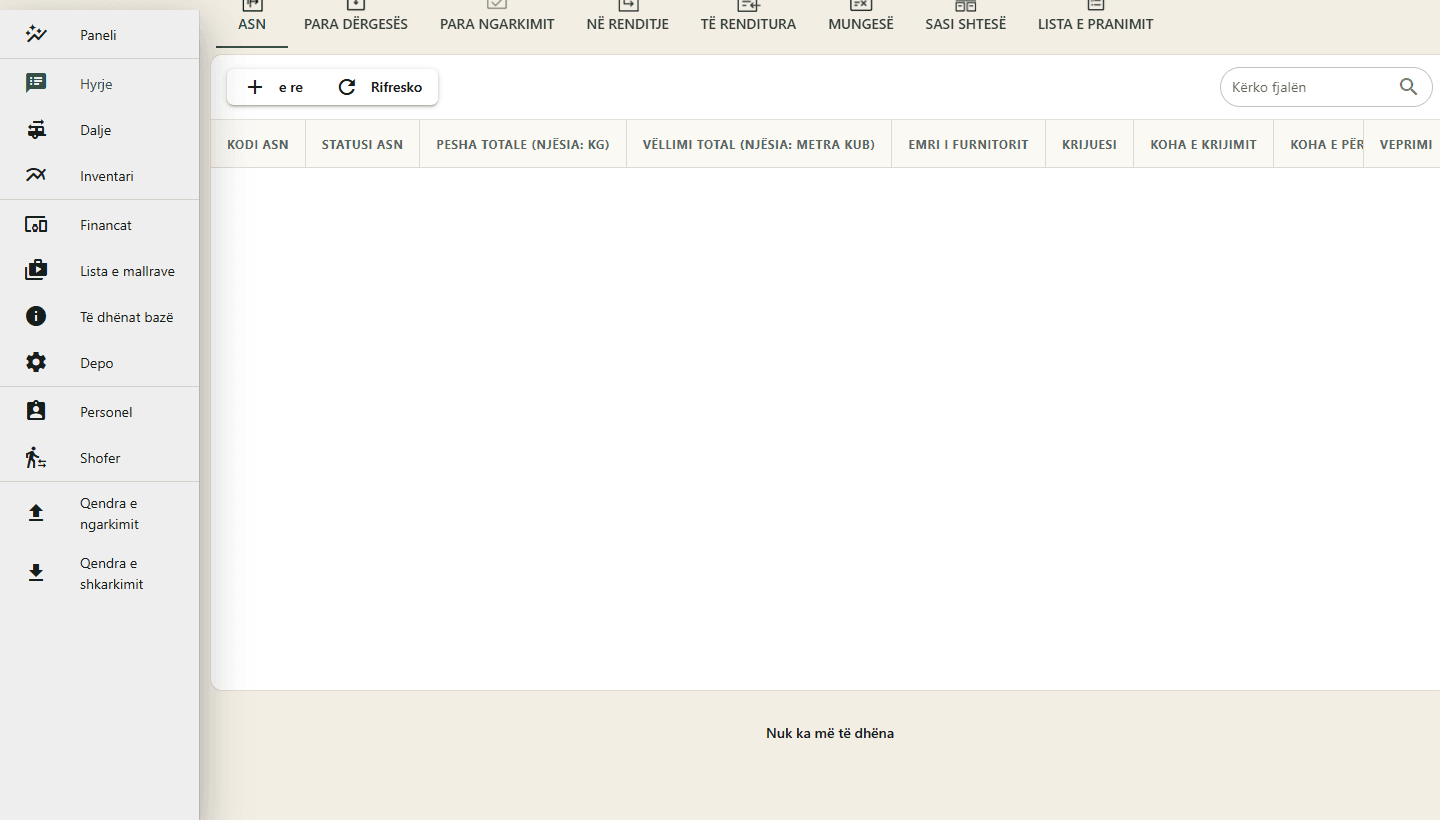Click the Inventari chart icon
The height and width of the screenshot is (820, 1440).
[36, 176]
